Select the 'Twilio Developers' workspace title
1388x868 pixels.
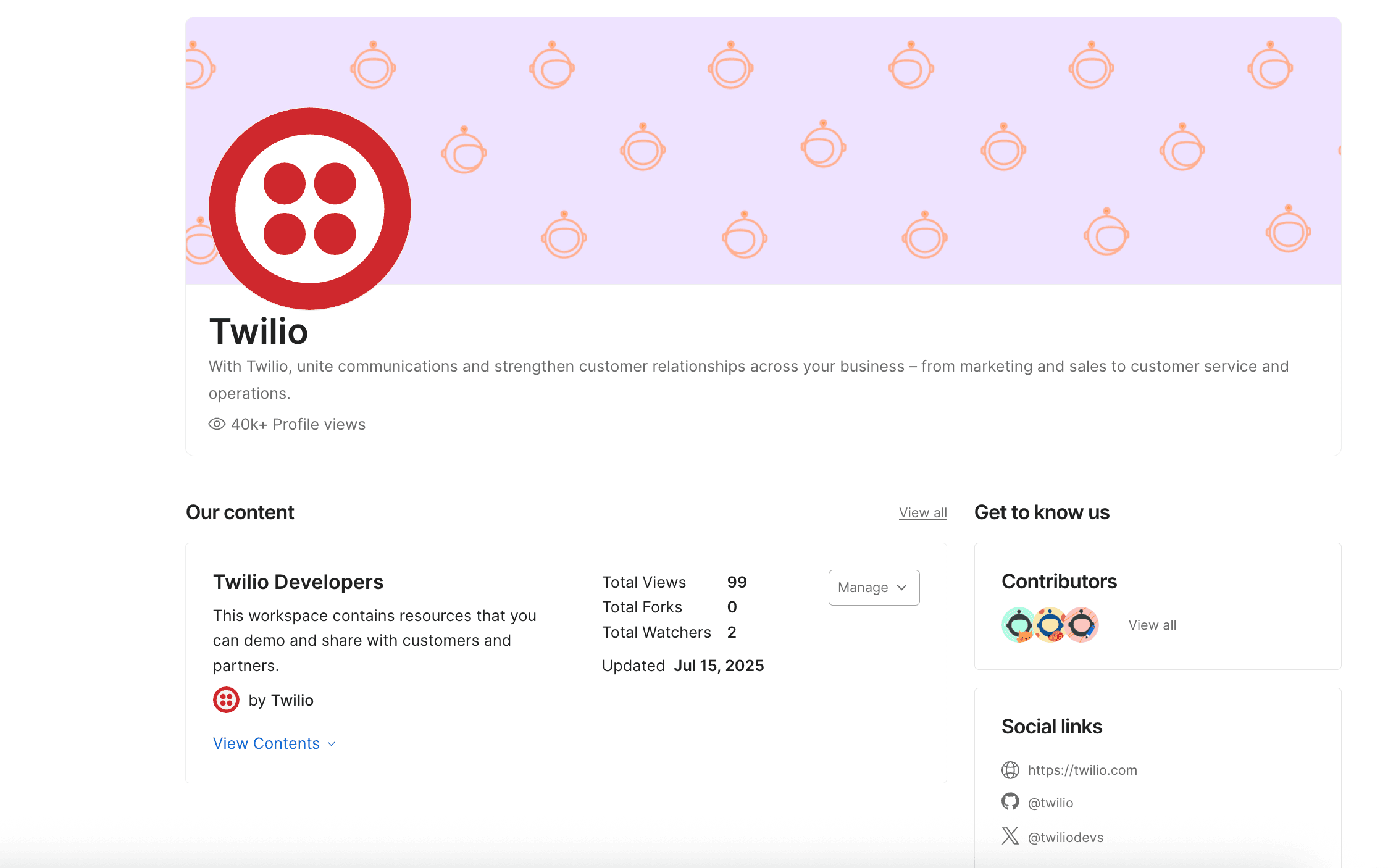(298, 581)
